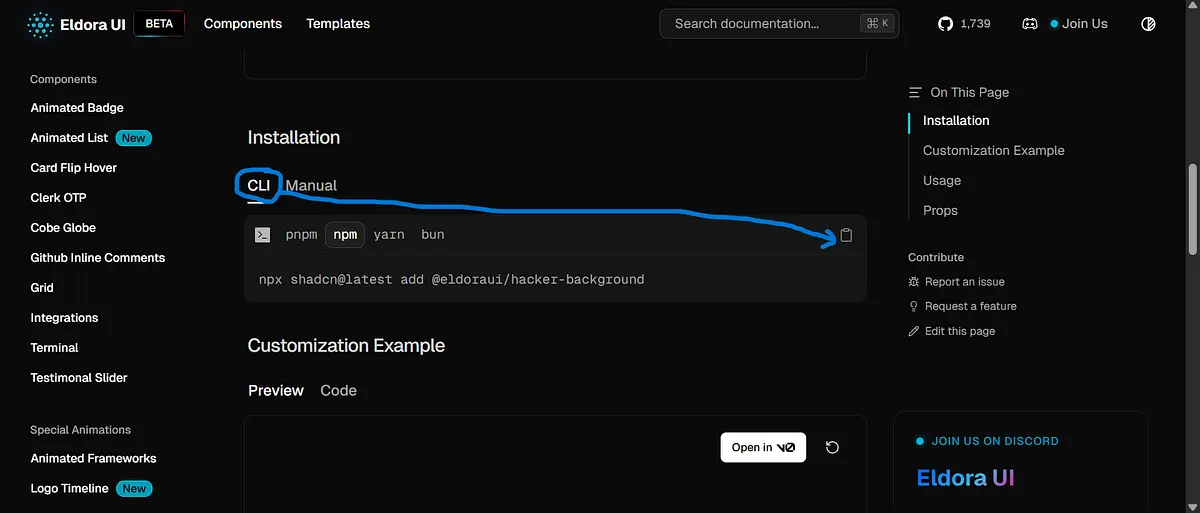Click the Eldora UI logo icon
Viewport: 1200px width, 513px height.
click(x=41, y=24)
